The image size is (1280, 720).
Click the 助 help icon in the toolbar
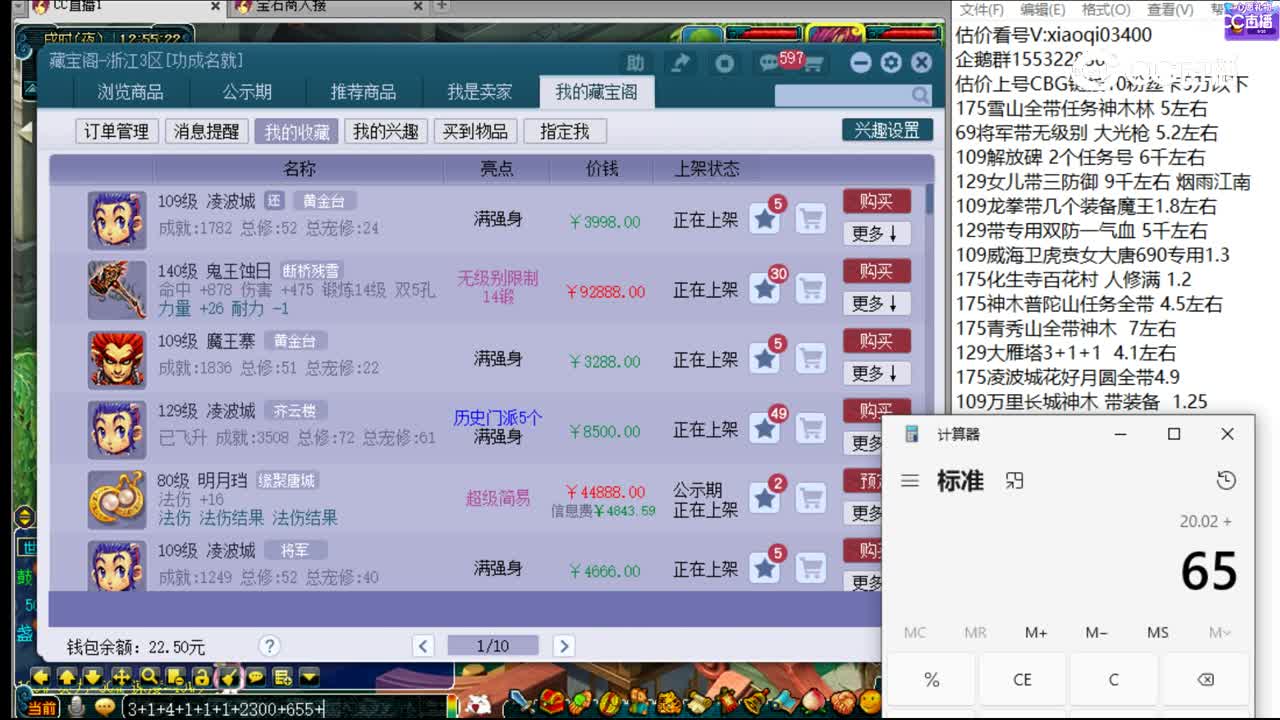tap(636, 62)
